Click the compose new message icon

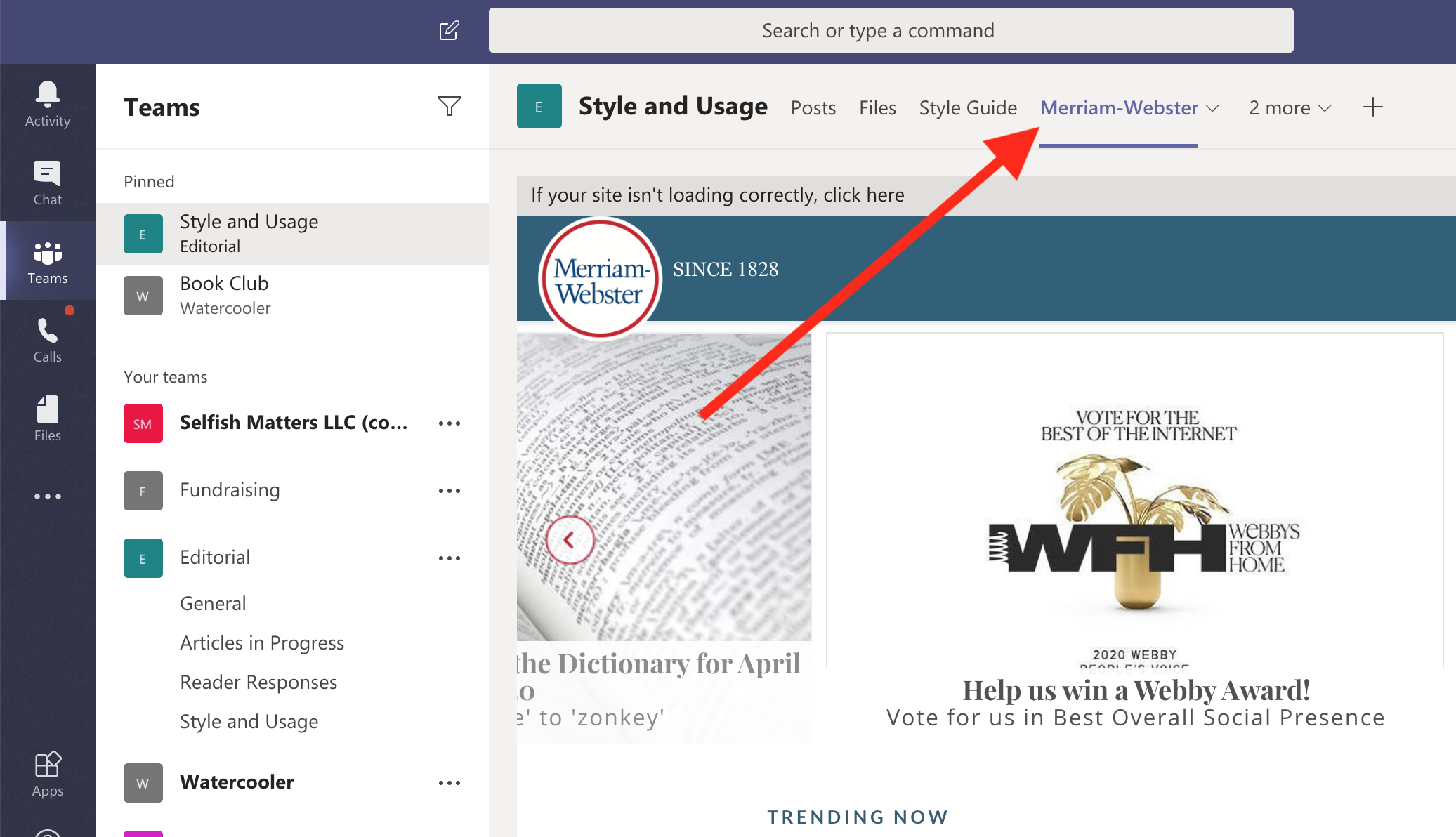click(x=449, y=29)
